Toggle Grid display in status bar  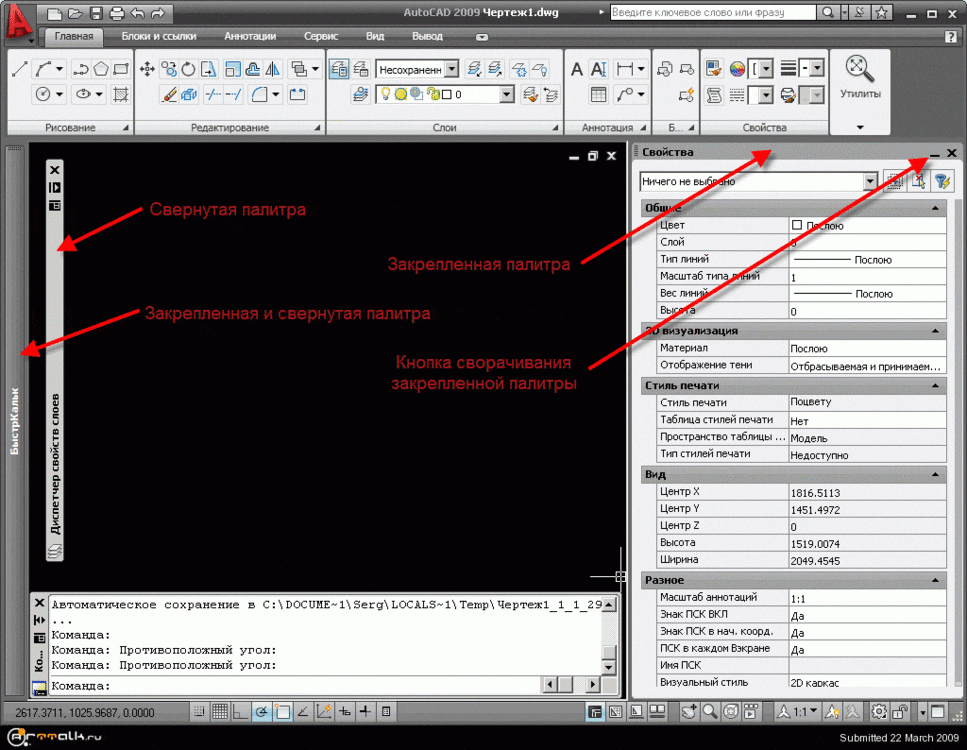coord(220,712)
